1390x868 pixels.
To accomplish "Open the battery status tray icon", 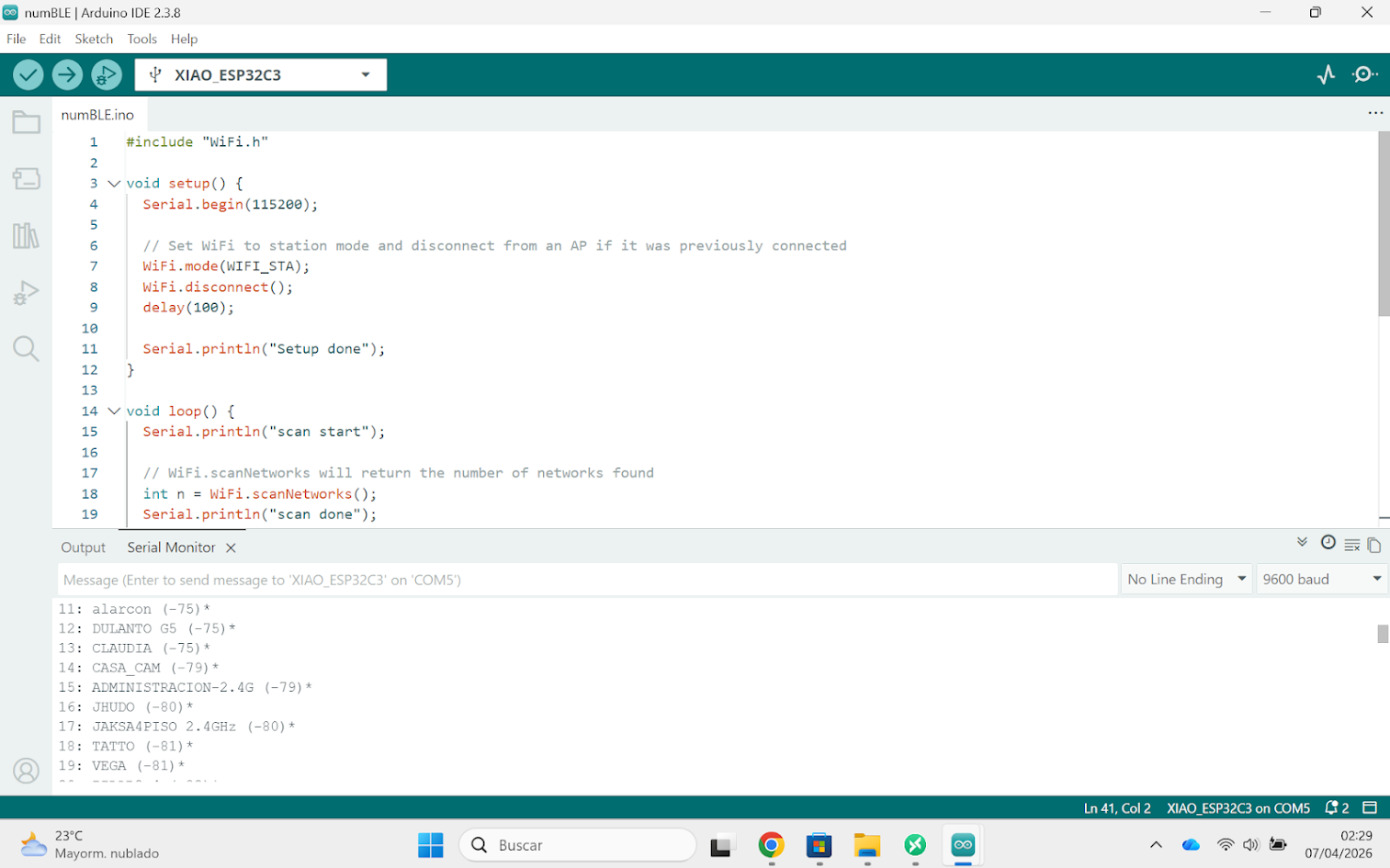I will click(x=1278, y=845).
